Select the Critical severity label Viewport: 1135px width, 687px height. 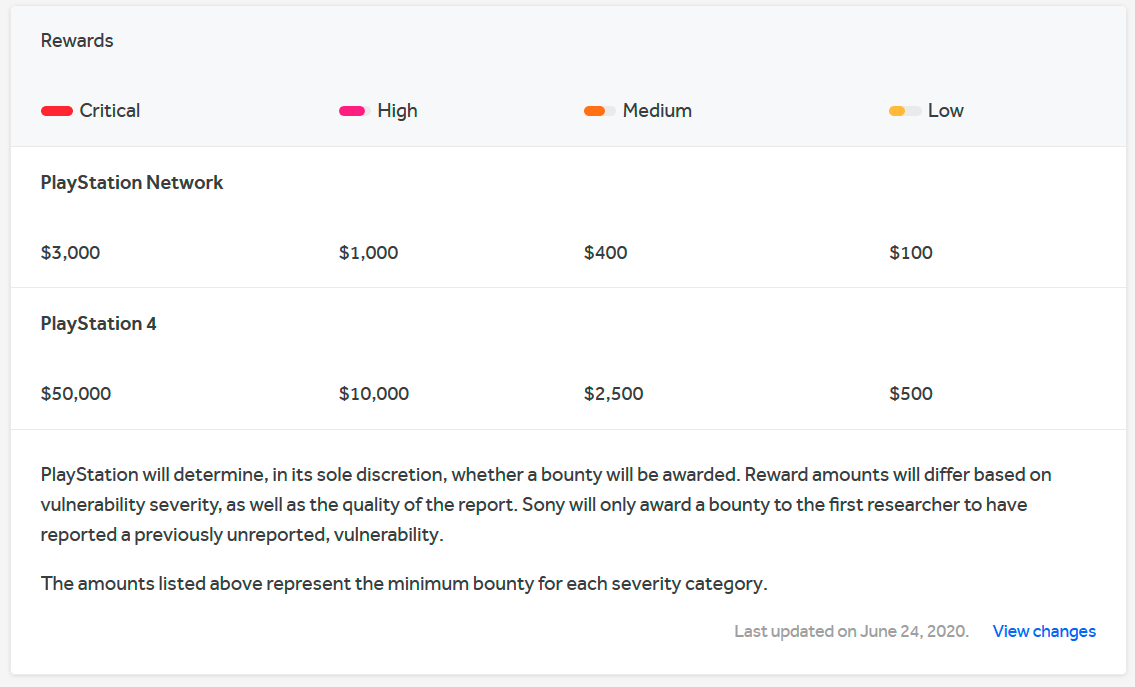click(110, 111)
